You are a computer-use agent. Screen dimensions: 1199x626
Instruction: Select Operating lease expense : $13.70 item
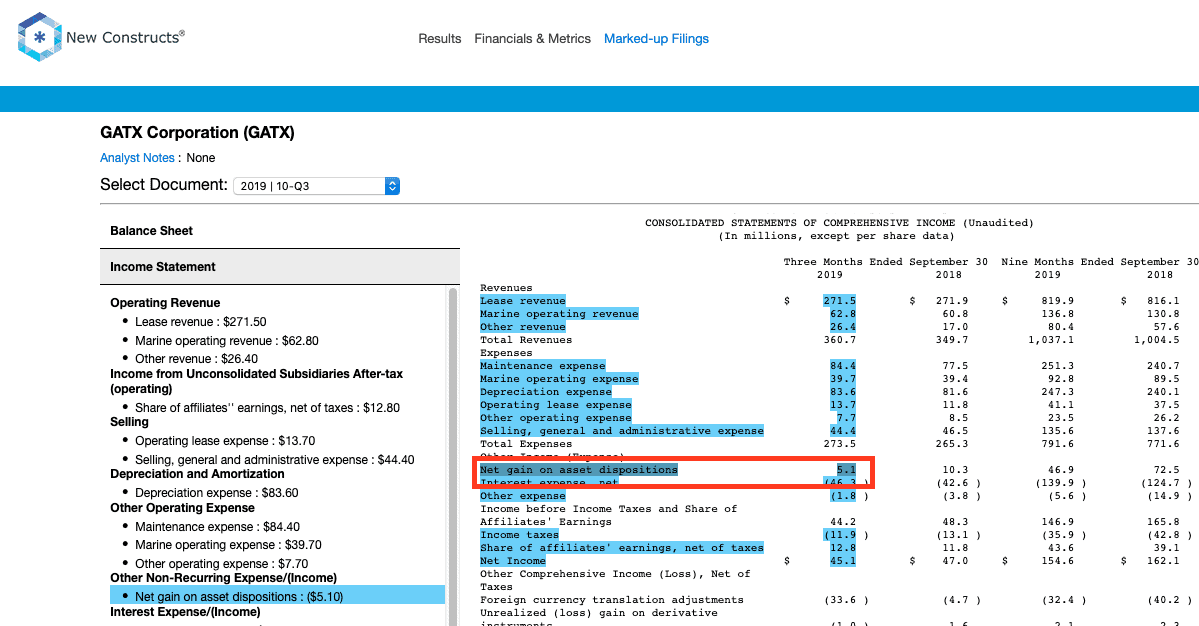pos(225,441)
